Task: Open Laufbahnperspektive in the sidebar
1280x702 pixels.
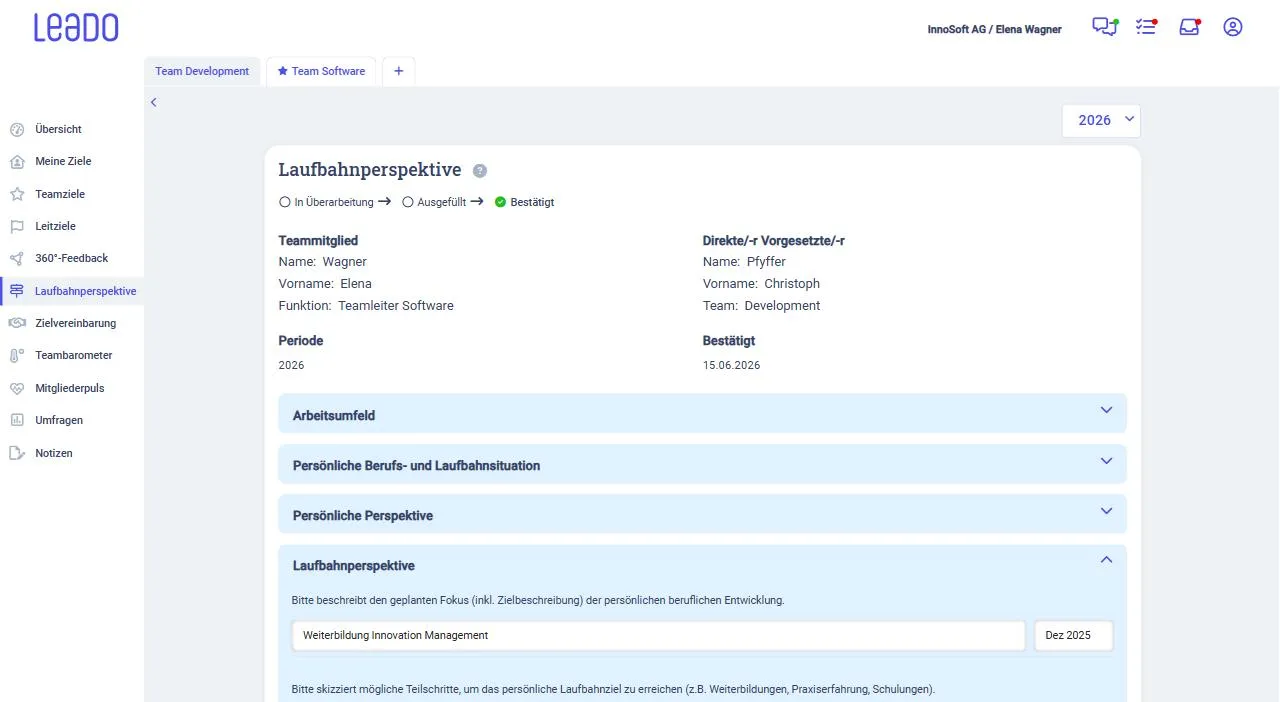Action: point(72,291)
